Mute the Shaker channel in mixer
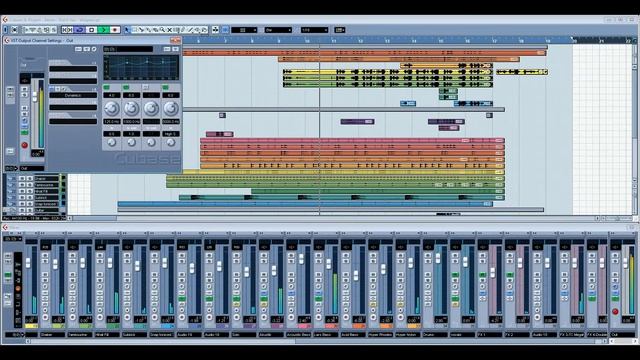 tap(45, 256)
